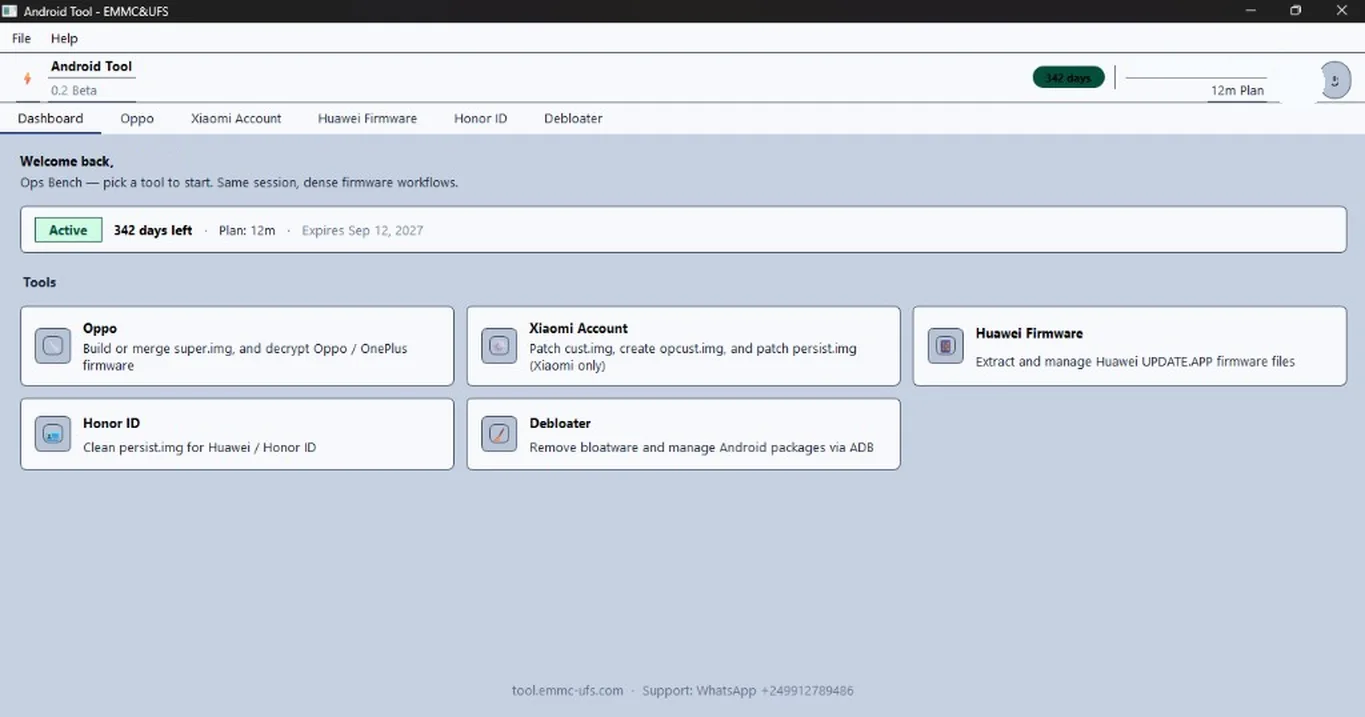Click the "0.2 Beta" version label
1365x717 pixels.
(74, 90)
